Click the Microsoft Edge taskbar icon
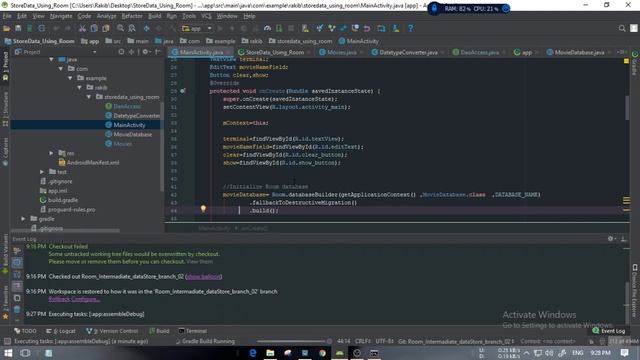 (x=253, y=353)
